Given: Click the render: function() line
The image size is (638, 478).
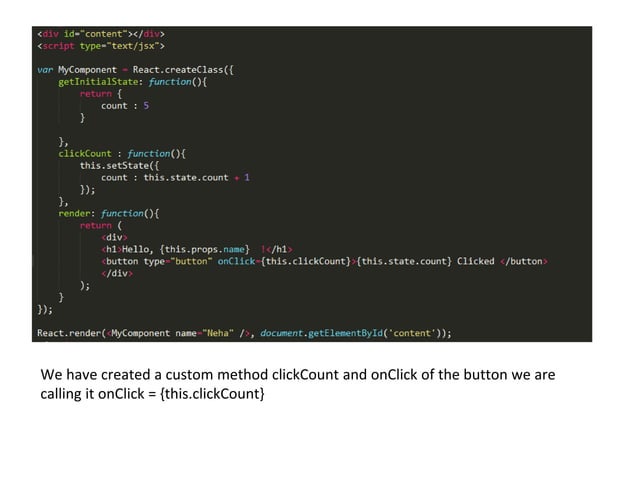Looking at the screenshot, I should click(109, 213).
